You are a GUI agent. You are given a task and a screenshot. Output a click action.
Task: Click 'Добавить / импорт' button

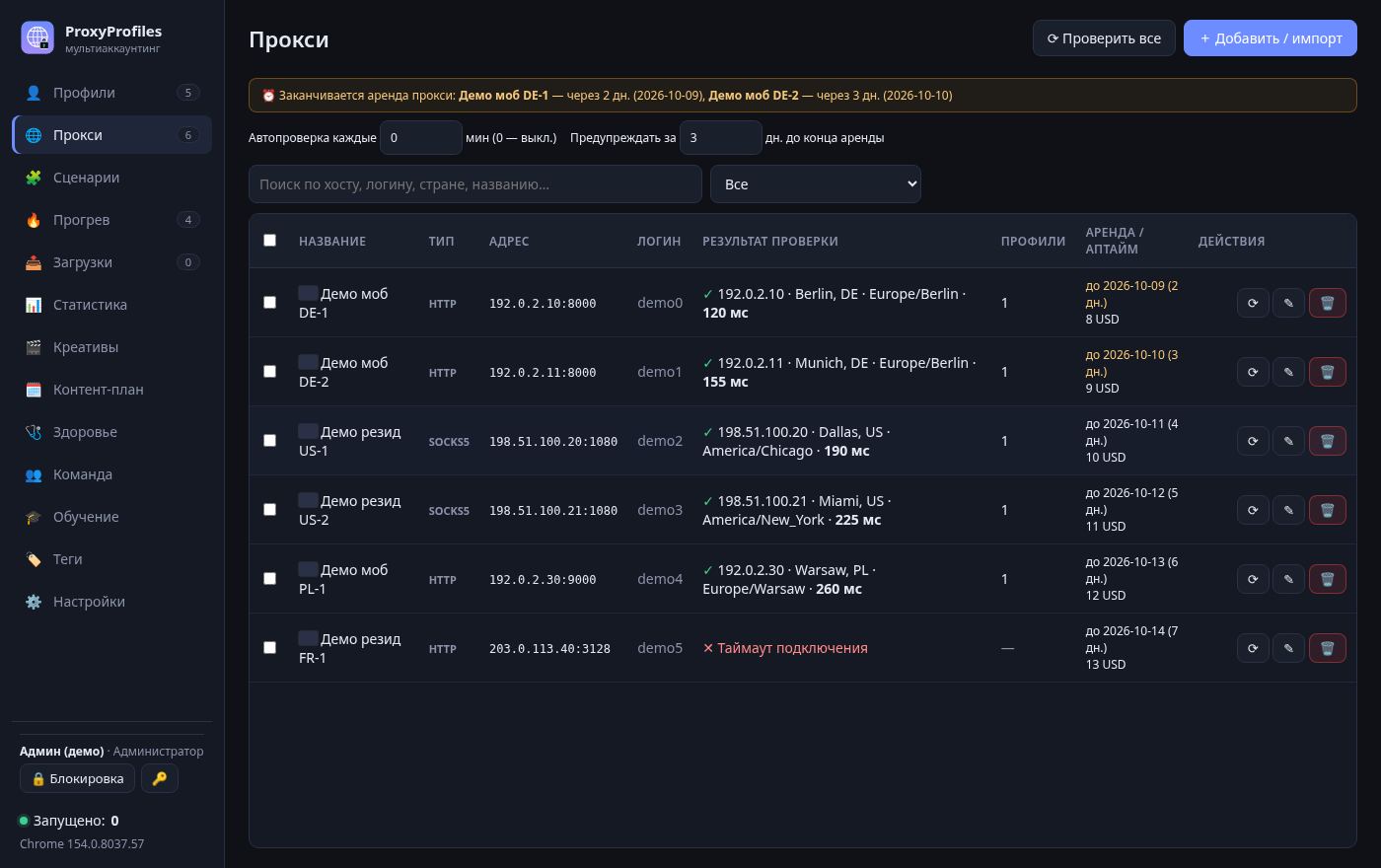click(1271, 38)
